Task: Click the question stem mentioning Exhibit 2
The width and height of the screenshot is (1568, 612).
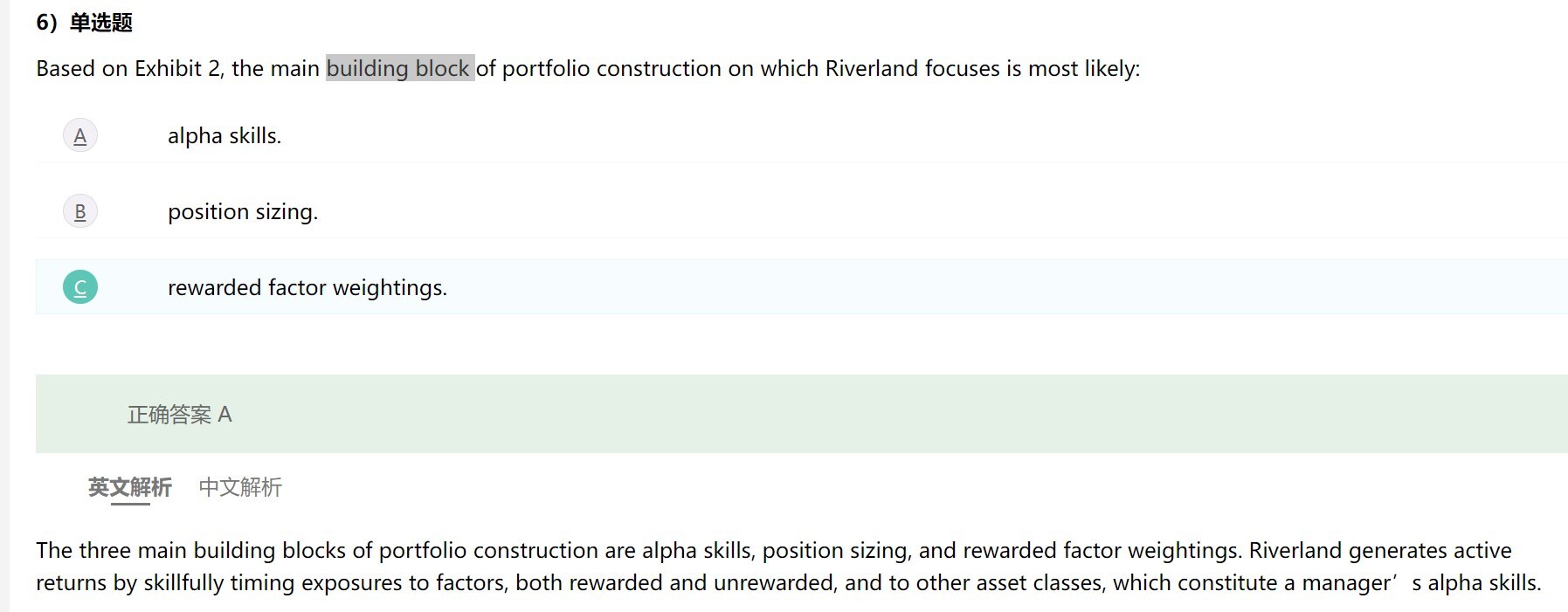Action: click(588, 68)
